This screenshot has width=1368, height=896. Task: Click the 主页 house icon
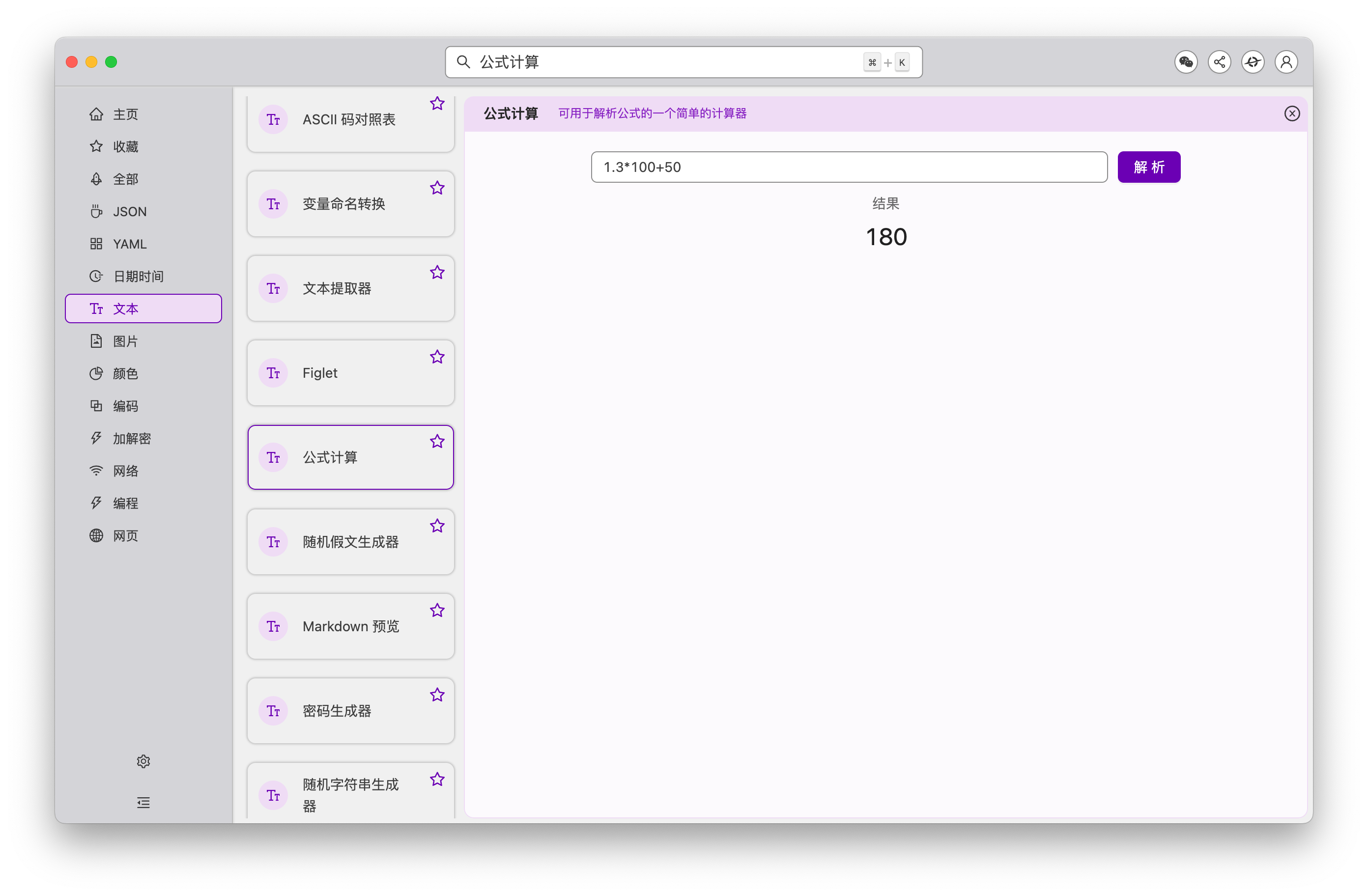[96, 114]
